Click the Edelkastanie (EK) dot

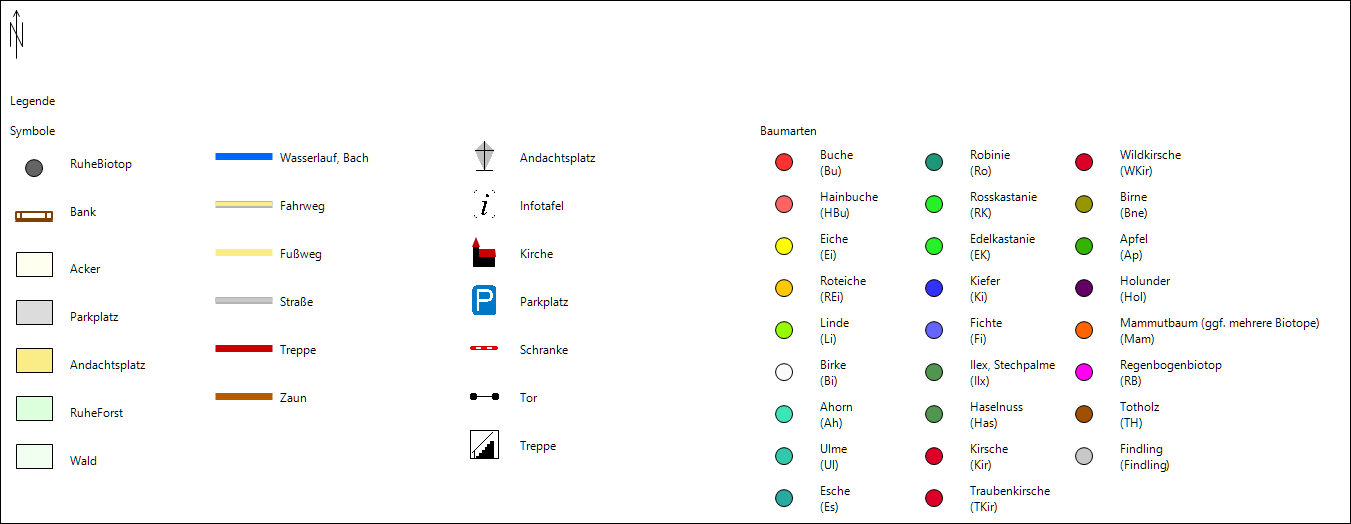(x=934, y=246)
